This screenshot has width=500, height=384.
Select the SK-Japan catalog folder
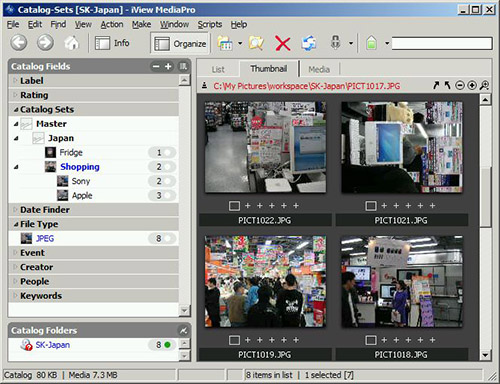53,345
